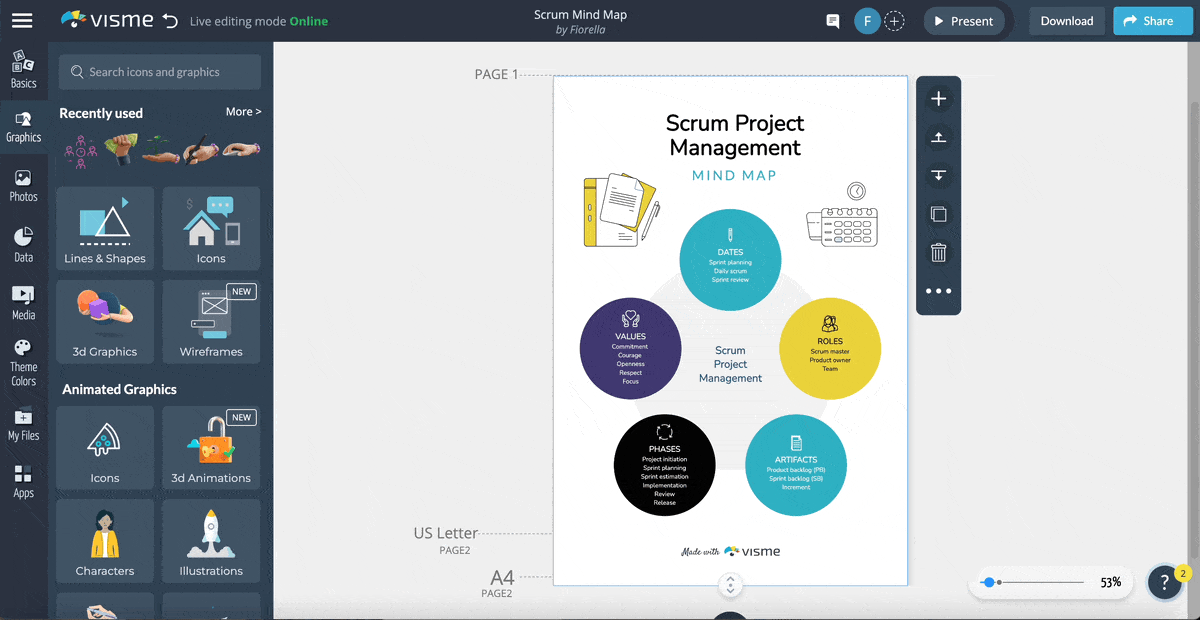Image resolution: width=1200 pixels, height=620 pixels.
Task: Open comments via the speech bubble icon
Action: 831,20
